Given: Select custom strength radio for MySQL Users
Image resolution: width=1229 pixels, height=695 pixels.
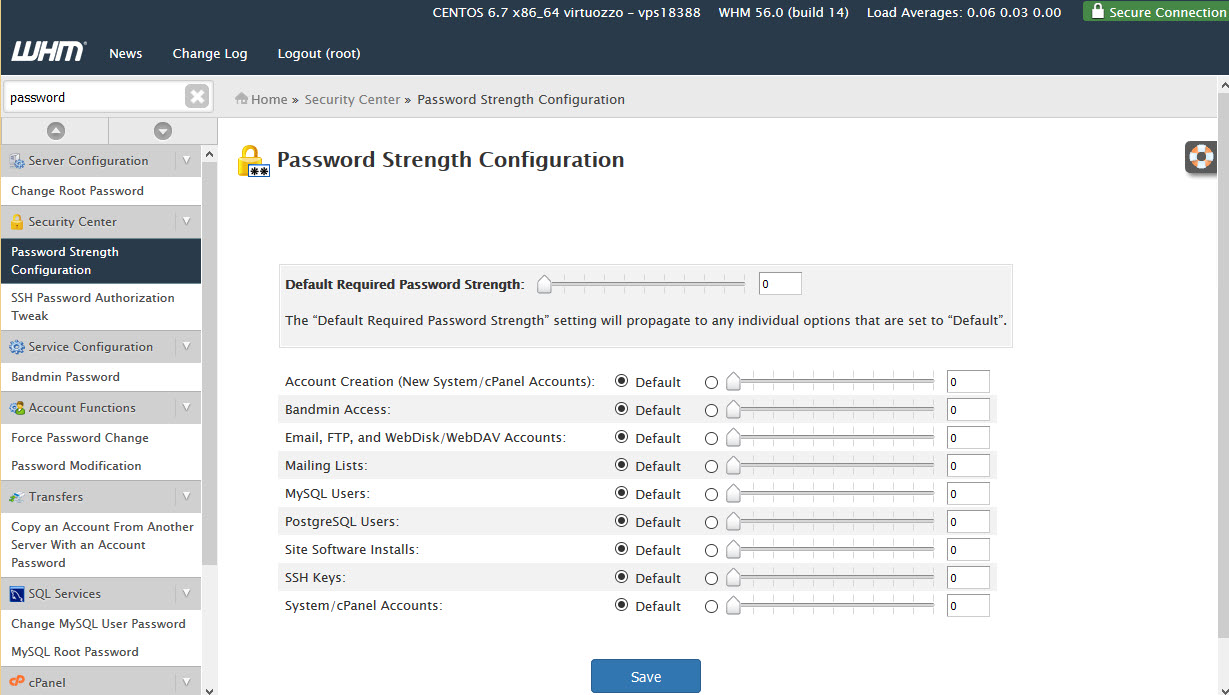Looking at the screenshot, I should click(711, 494).
